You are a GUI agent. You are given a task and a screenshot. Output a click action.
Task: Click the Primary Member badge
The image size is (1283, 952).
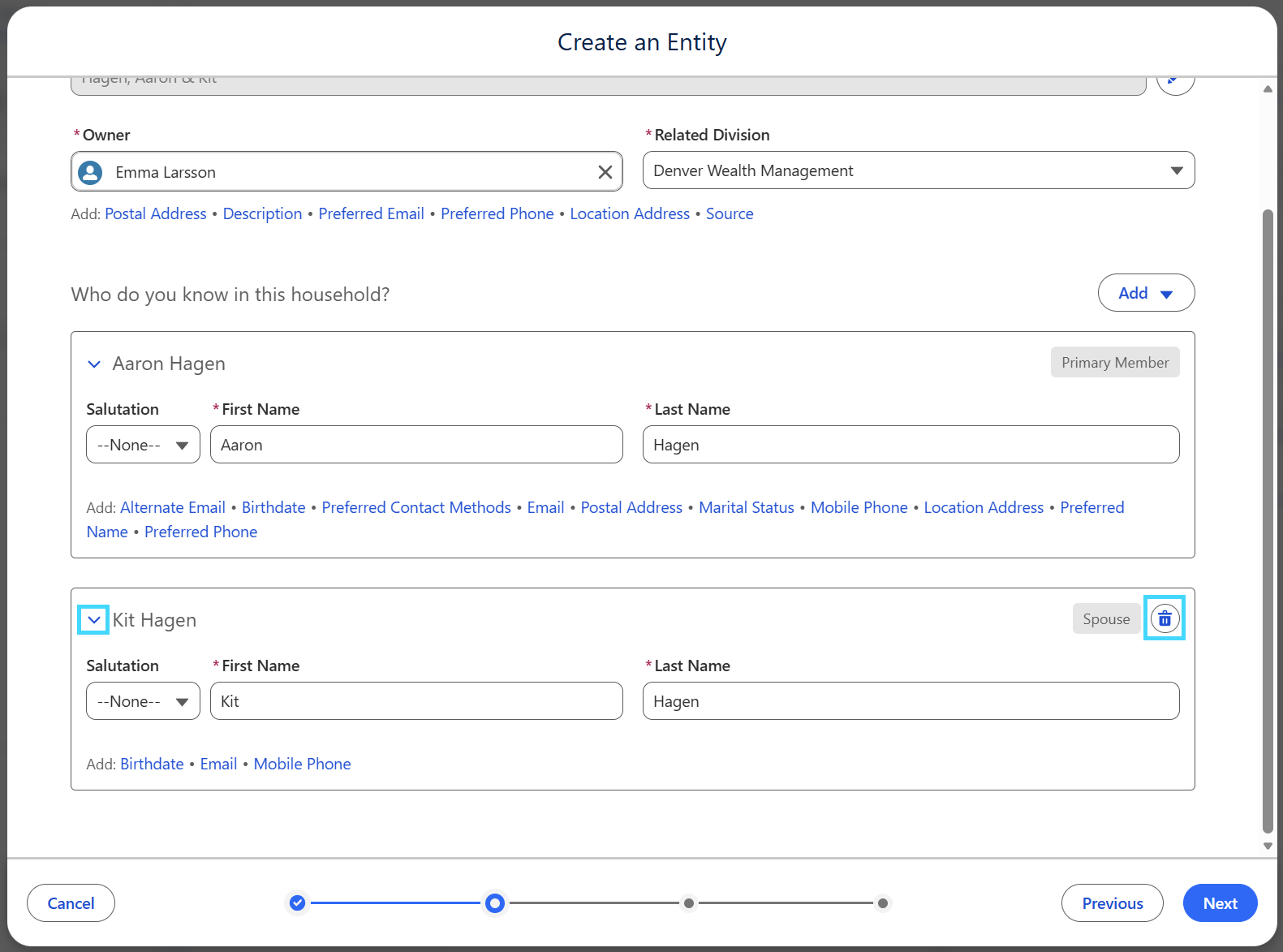(x=1115, y=363)
